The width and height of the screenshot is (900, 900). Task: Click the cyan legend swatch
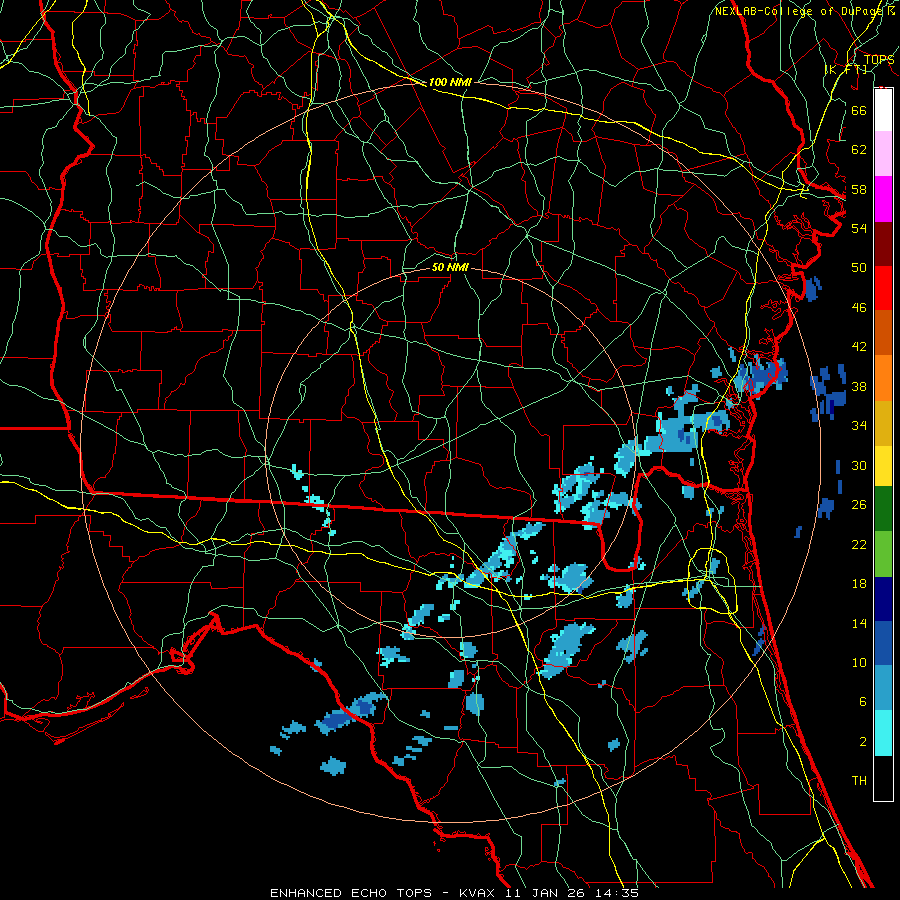pyautogui.click(x=883, y=733)
